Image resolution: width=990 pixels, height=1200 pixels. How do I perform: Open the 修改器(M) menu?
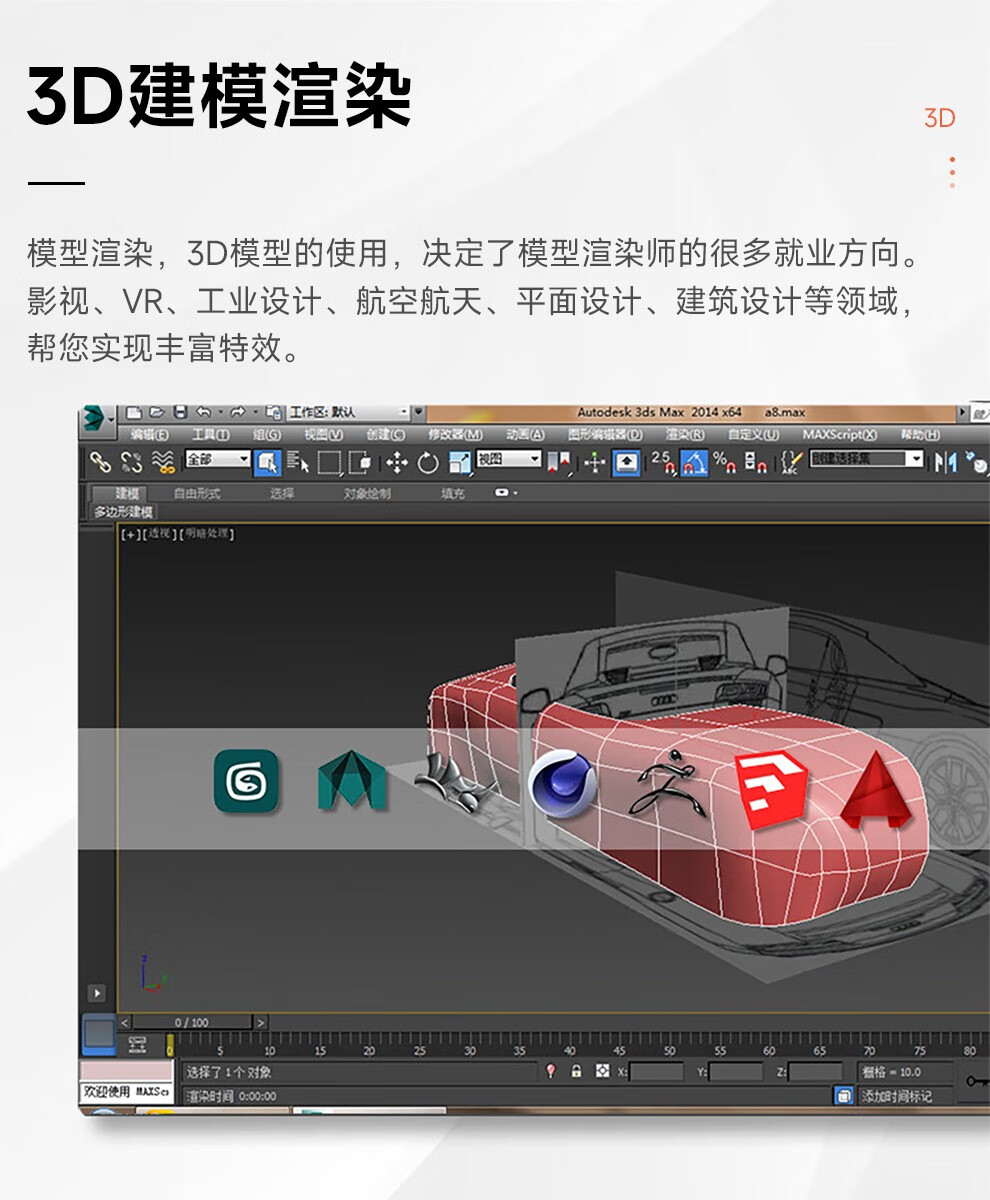455,435
